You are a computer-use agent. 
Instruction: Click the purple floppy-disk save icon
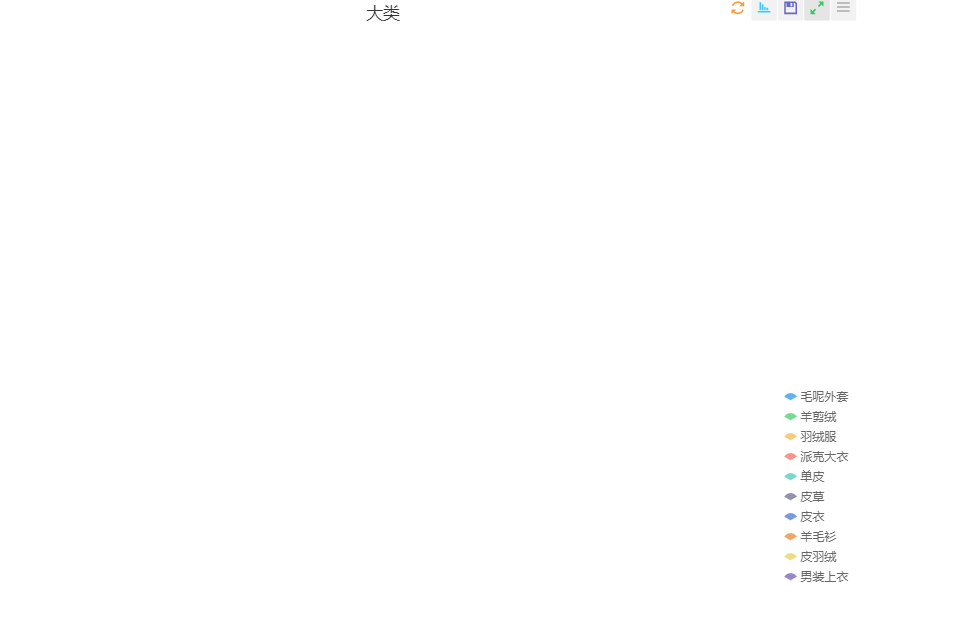[790, 8]
